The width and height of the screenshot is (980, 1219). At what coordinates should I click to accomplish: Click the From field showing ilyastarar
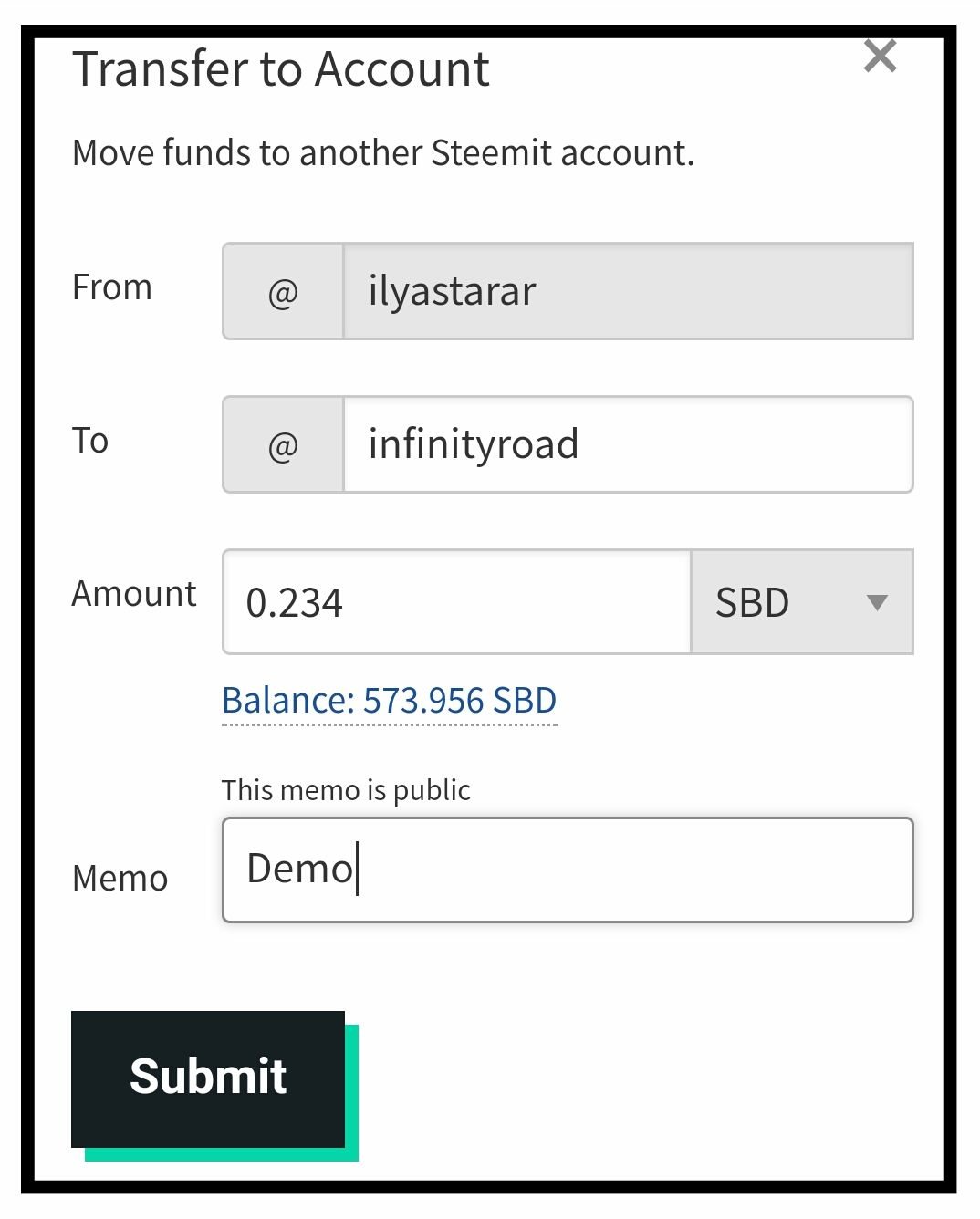[628, 292]
